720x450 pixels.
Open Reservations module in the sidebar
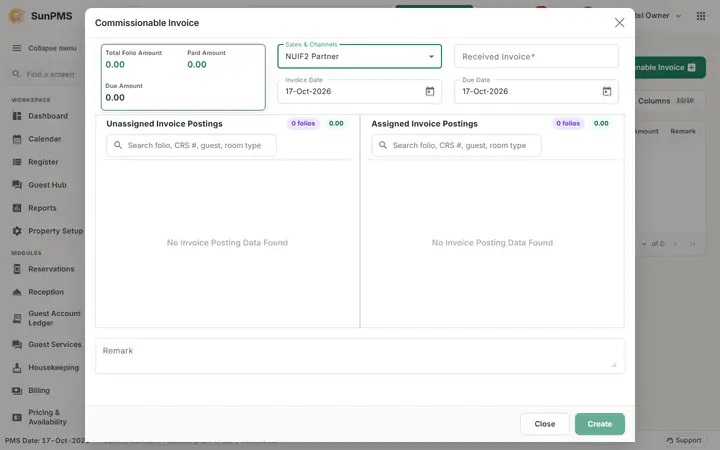coord(45,269)
